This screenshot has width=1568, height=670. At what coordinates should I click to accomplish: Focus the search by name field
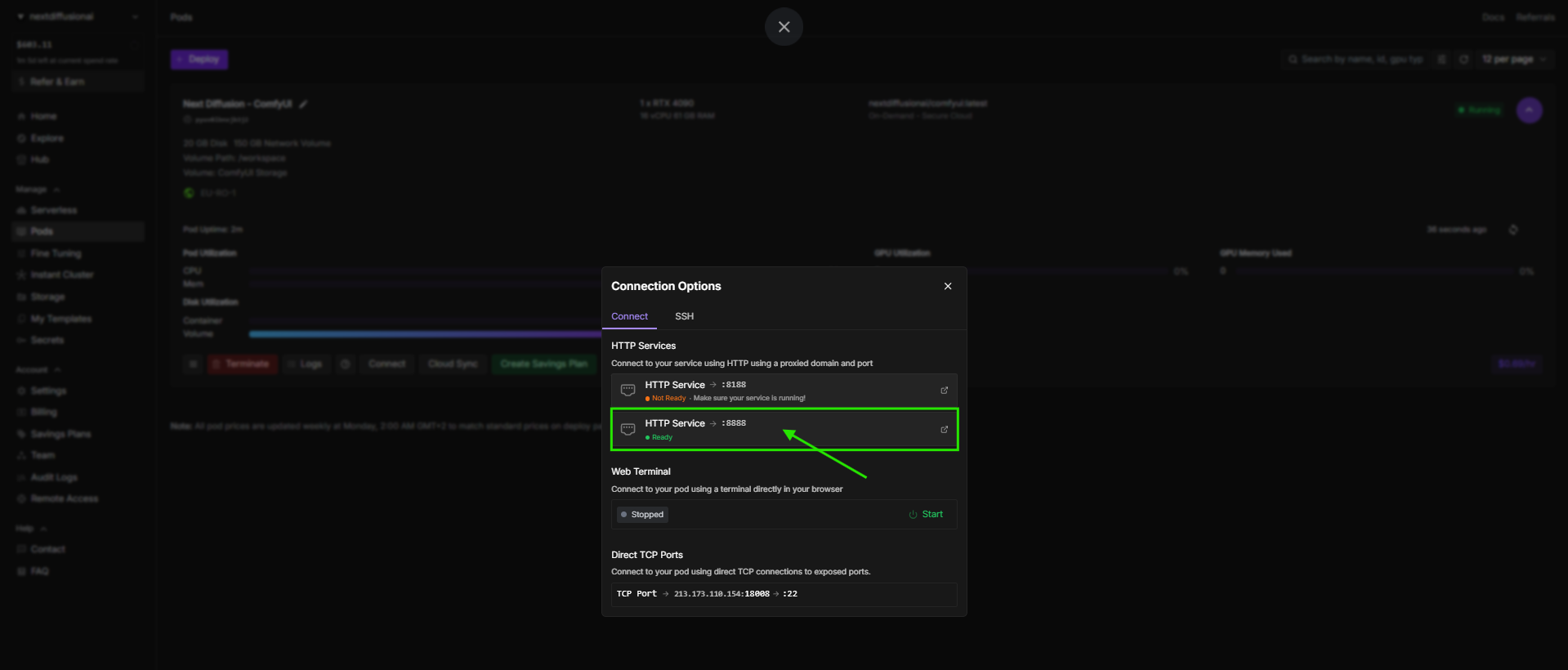(1356, 59)
